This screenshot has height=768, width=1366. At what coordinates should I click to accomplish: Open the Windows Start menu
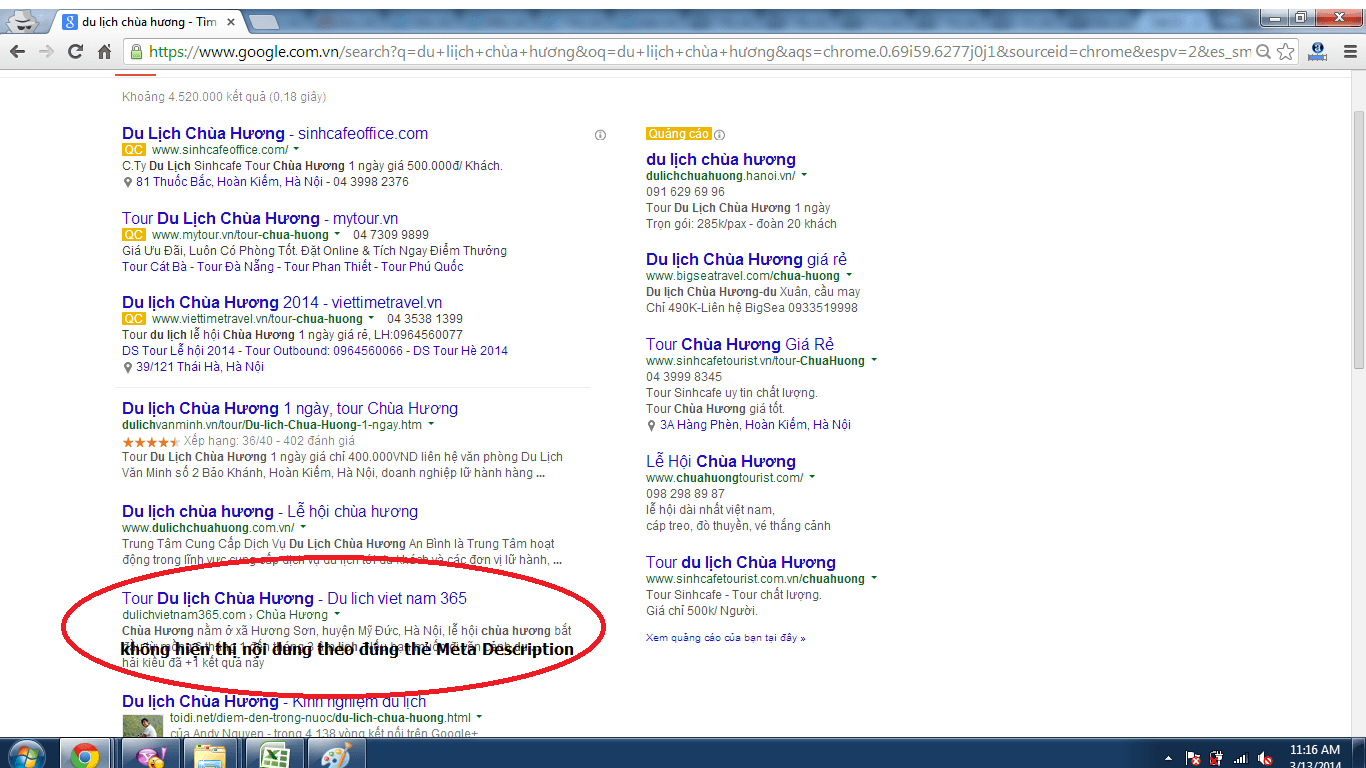tap(26, 755)
